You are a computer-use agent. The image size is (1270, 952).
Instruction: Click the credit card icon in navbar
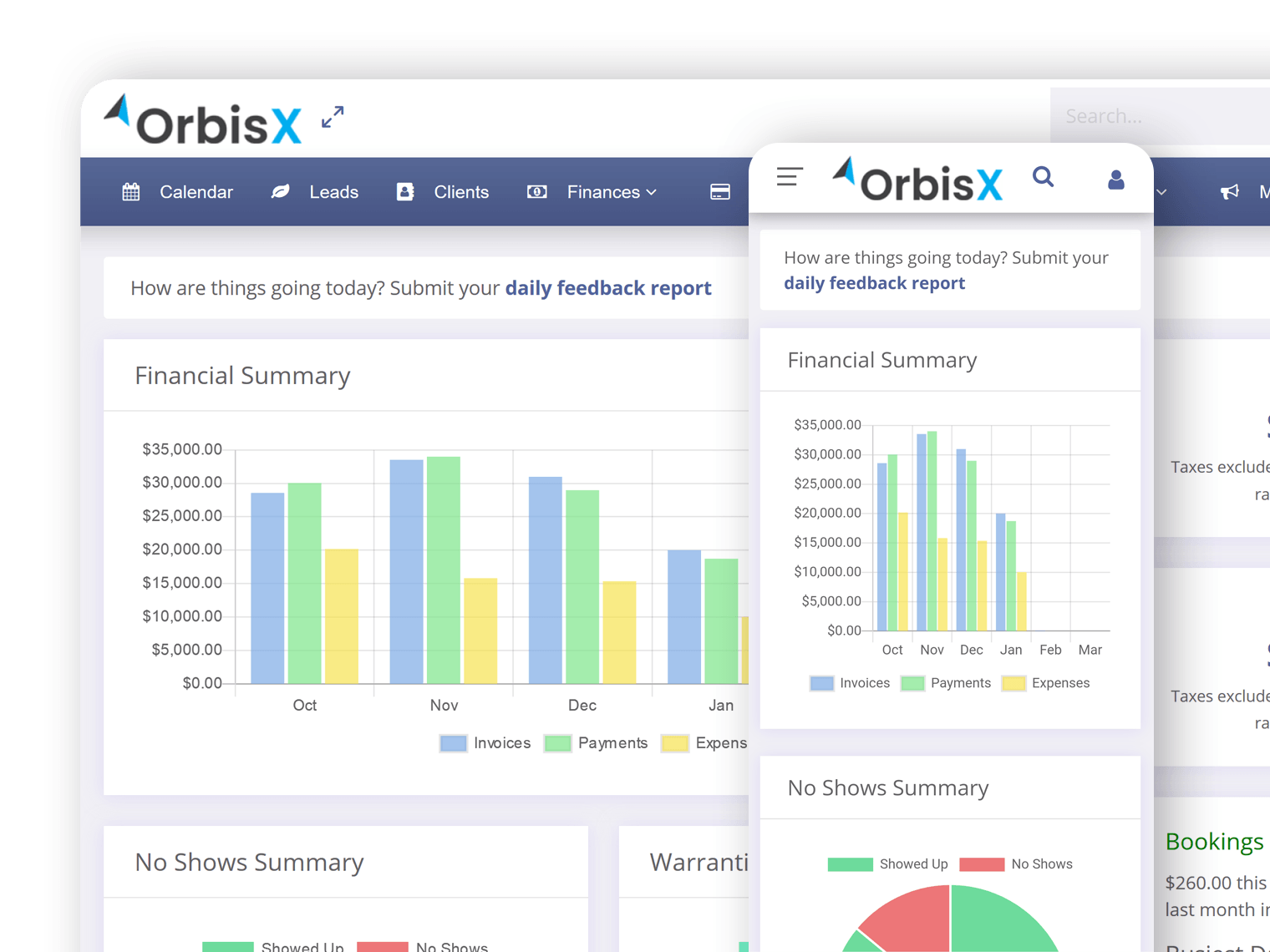[x=720, y=192]
